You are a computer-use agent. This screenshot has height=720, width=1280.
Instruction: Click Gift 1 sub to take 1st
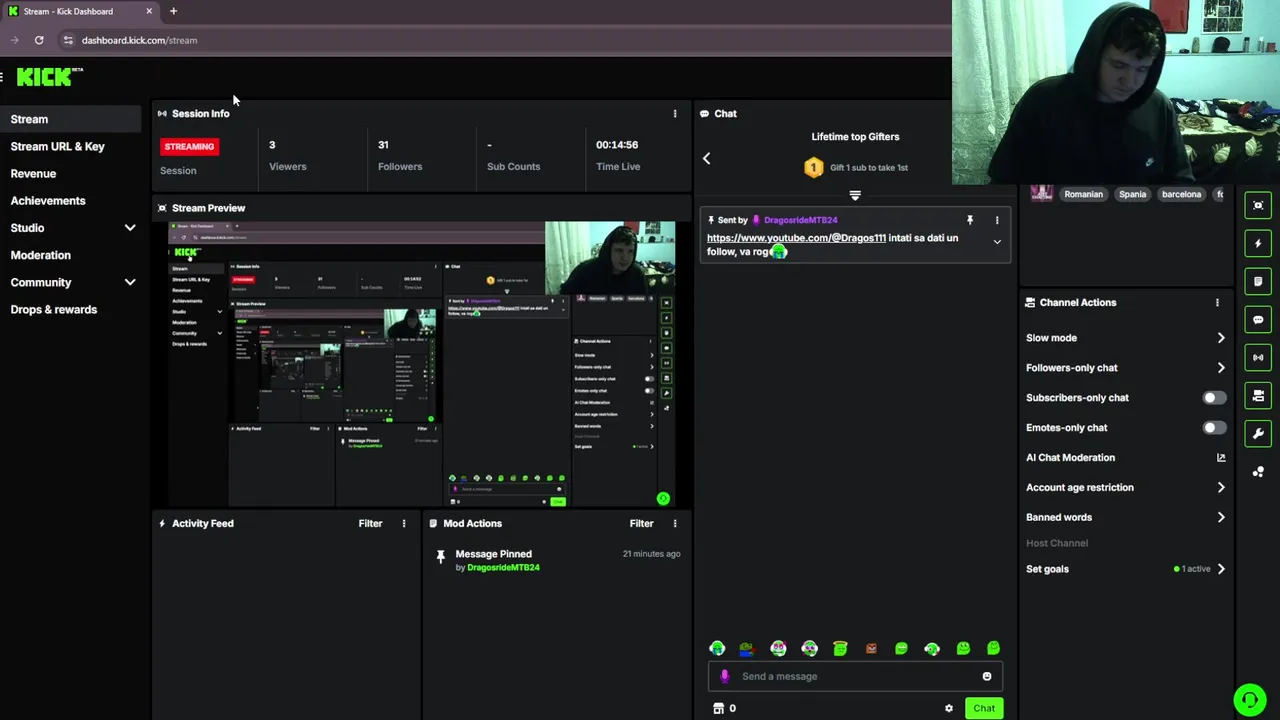pyautogui.click(x=868, y=168)
